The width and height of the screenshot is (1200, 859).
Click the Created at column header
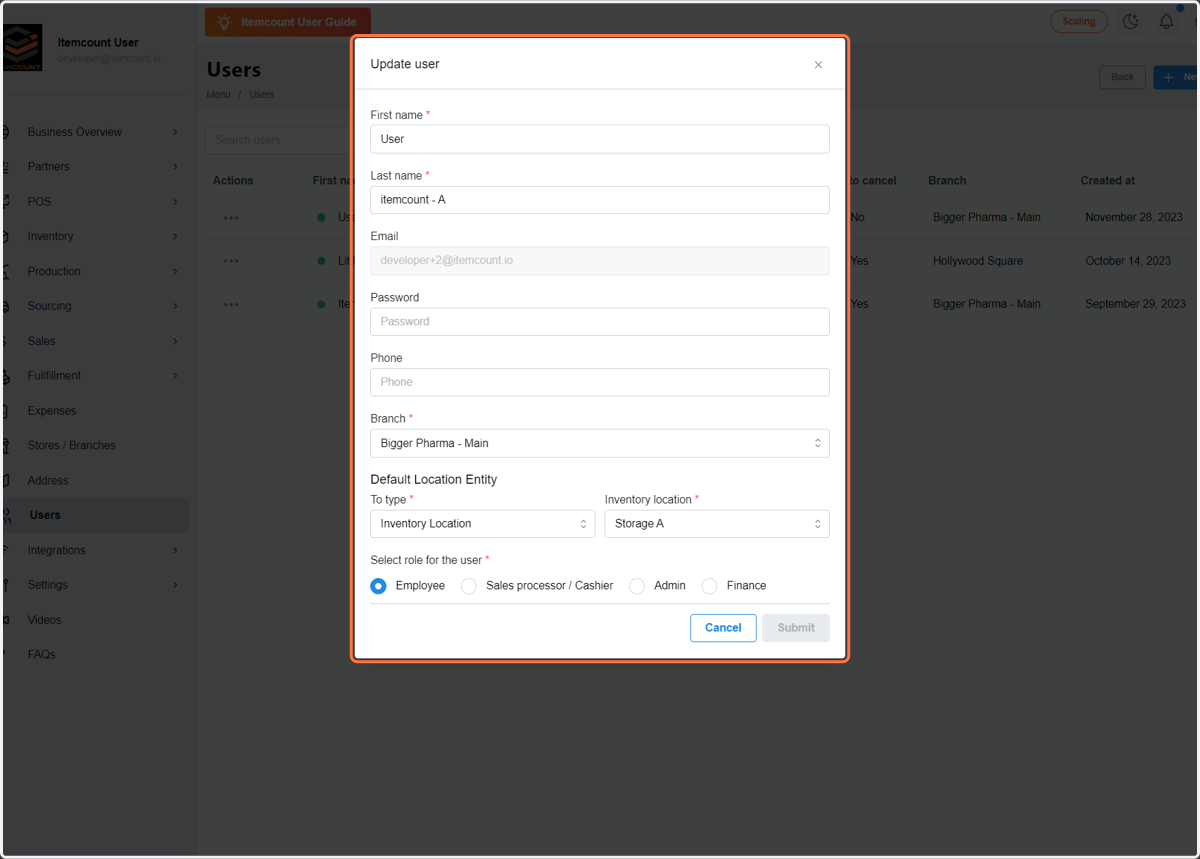(1108, 181)
